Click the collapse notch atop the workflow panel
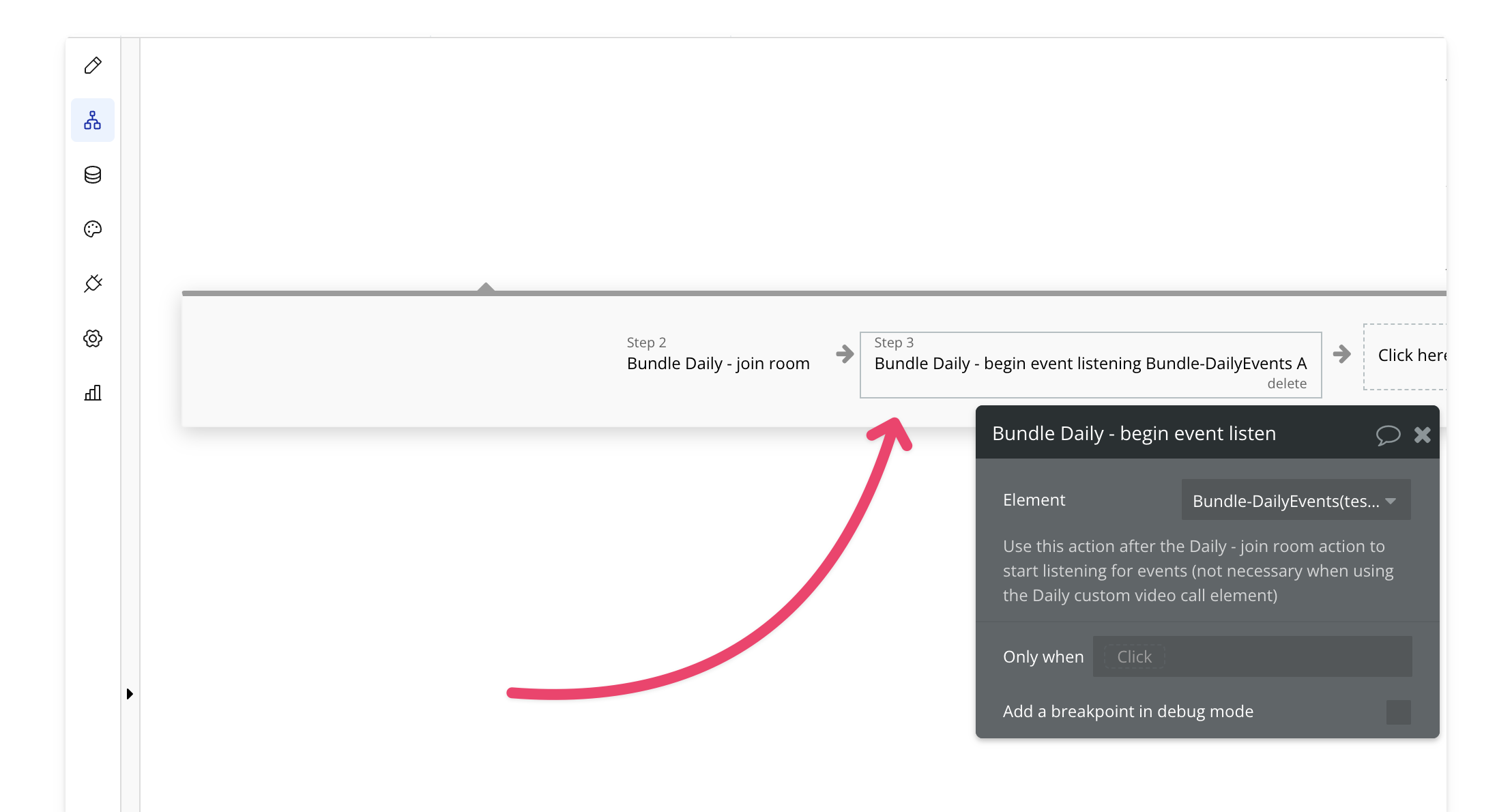This screenshot has width=1512, height=812. tap(486, 287)
